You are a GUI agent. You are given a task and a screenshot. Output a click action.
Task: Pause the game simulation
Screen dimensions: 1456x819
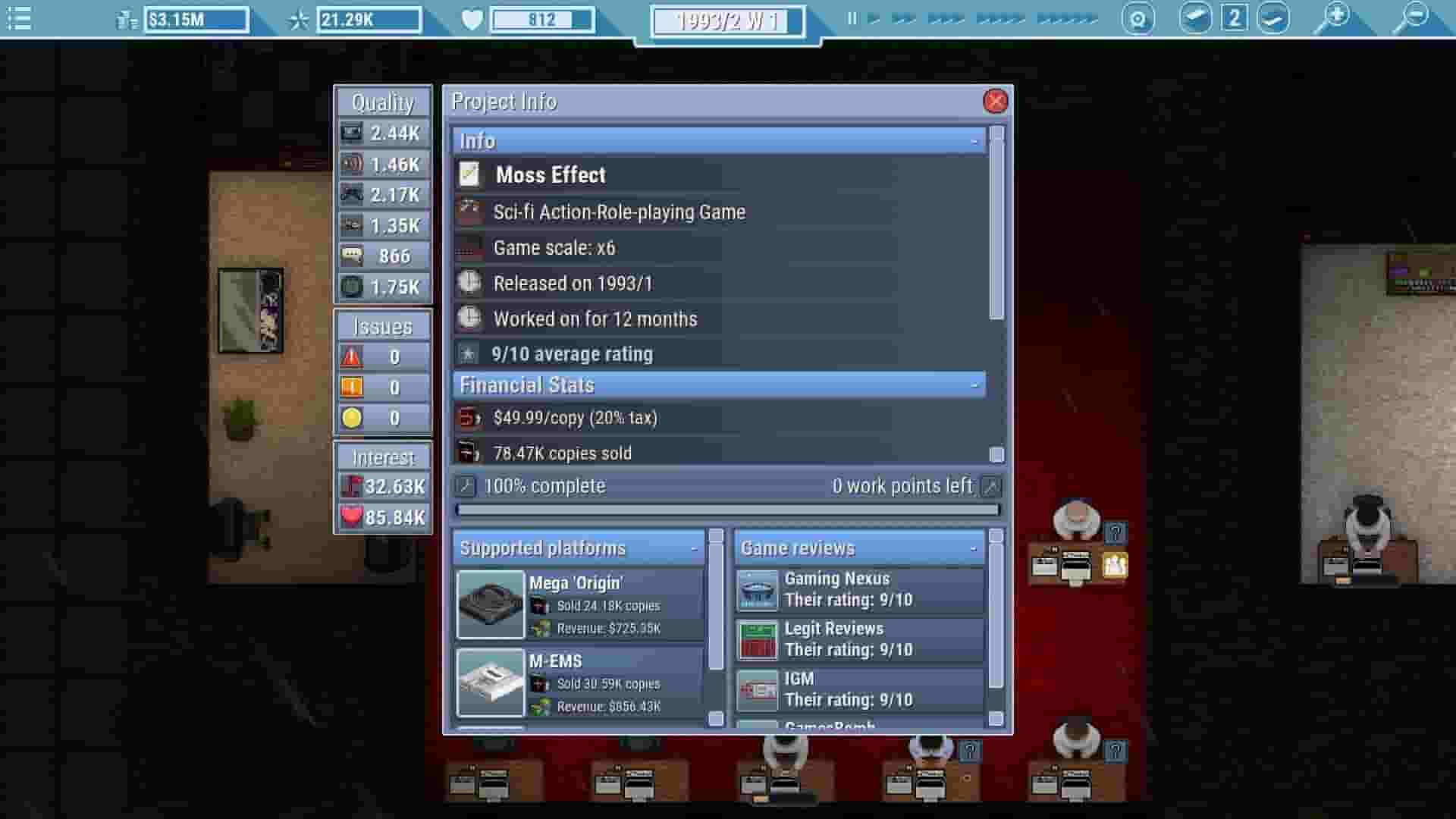coord(852,18)
